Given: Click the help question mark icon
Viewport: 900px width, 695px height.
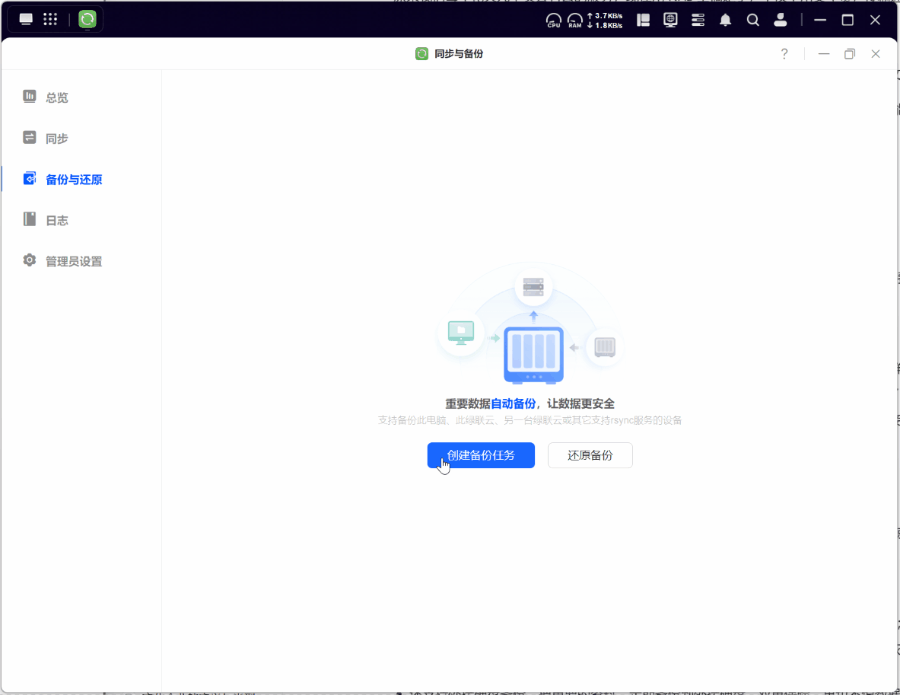Looking at the screenshot, I should click(784, 54).
